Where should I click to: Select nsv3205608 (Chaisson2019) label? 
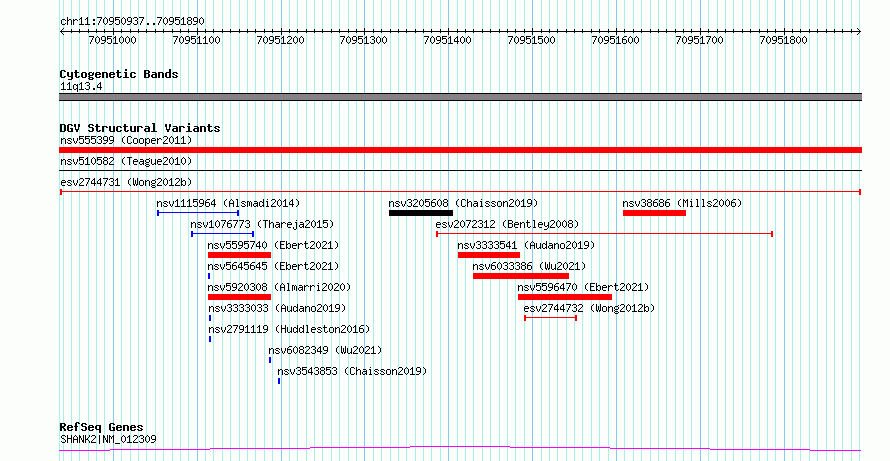point(463,203)
